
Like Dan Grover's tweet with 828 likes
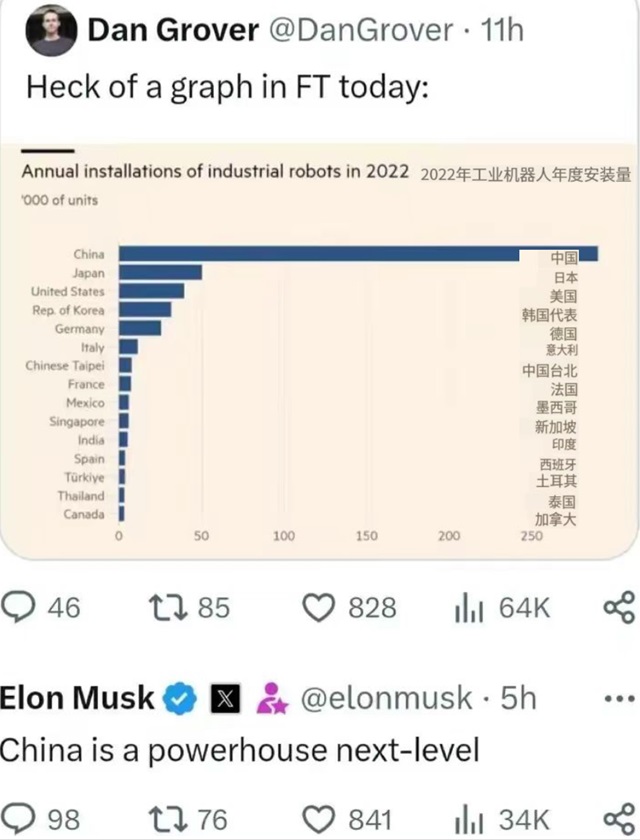pyautogui.click(x=319, y=608)
